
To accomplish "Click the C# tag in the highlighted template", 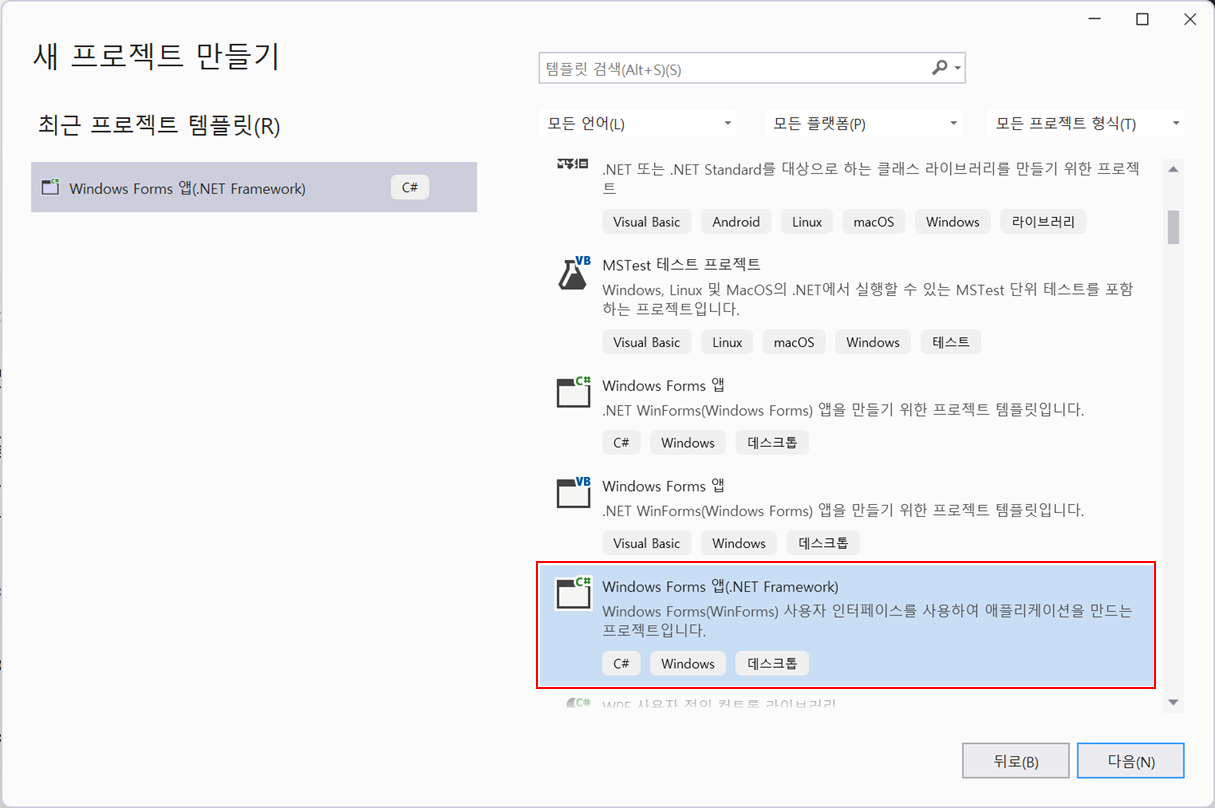I will (621, 663).
